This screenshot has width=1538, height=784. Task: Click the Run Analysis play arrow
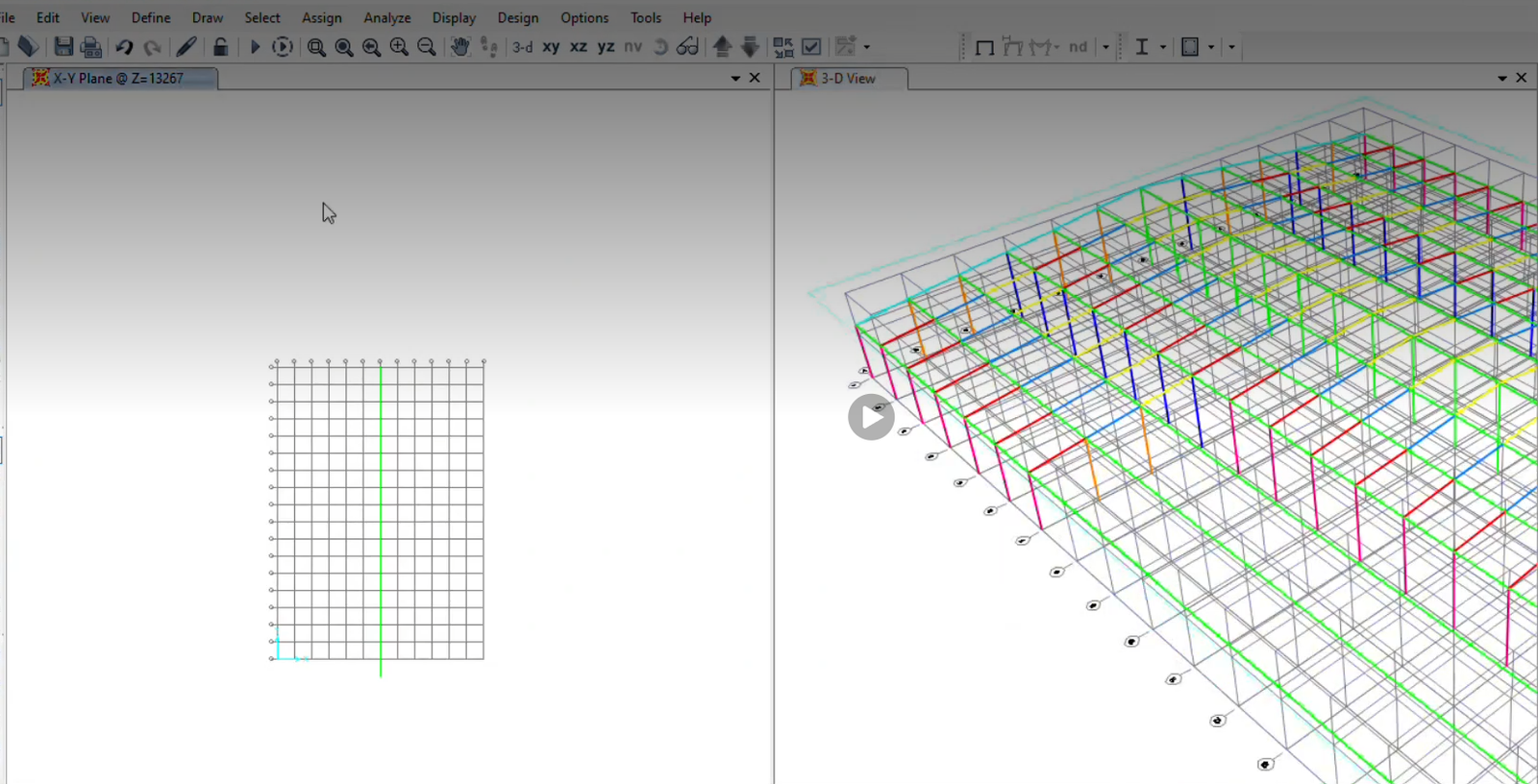click(255, 46)
